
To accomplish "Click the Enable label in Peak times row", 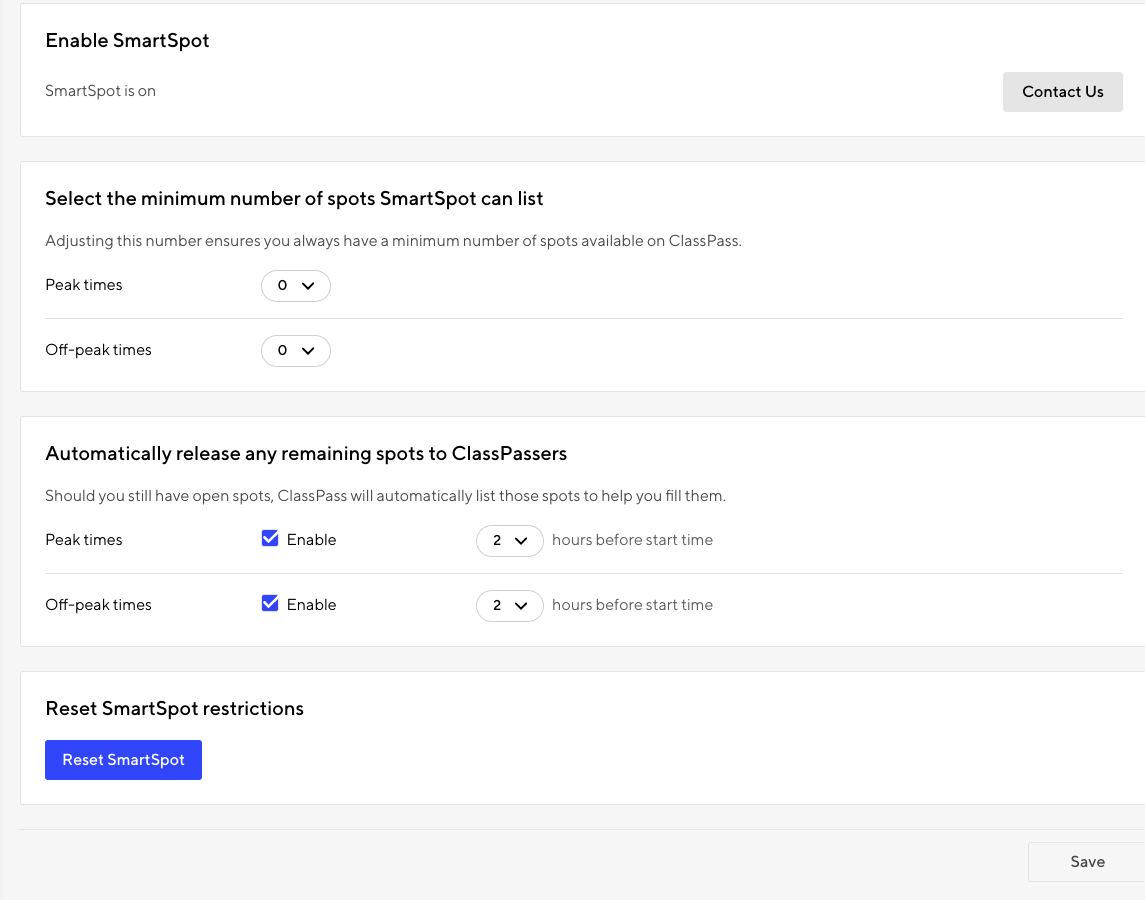I will pos(311,540).
